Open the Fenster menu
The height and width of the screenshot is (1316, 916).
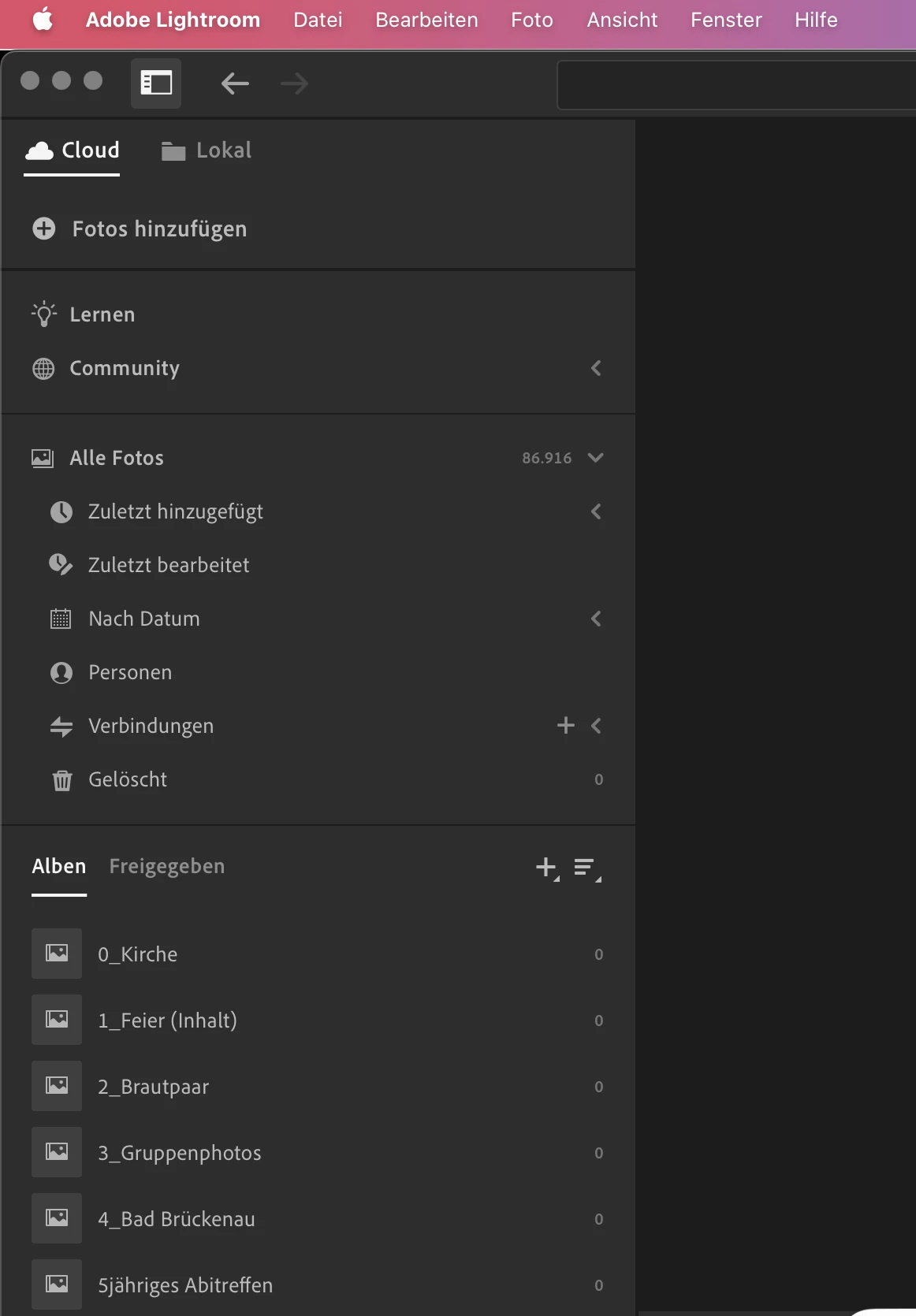(726, 20)
